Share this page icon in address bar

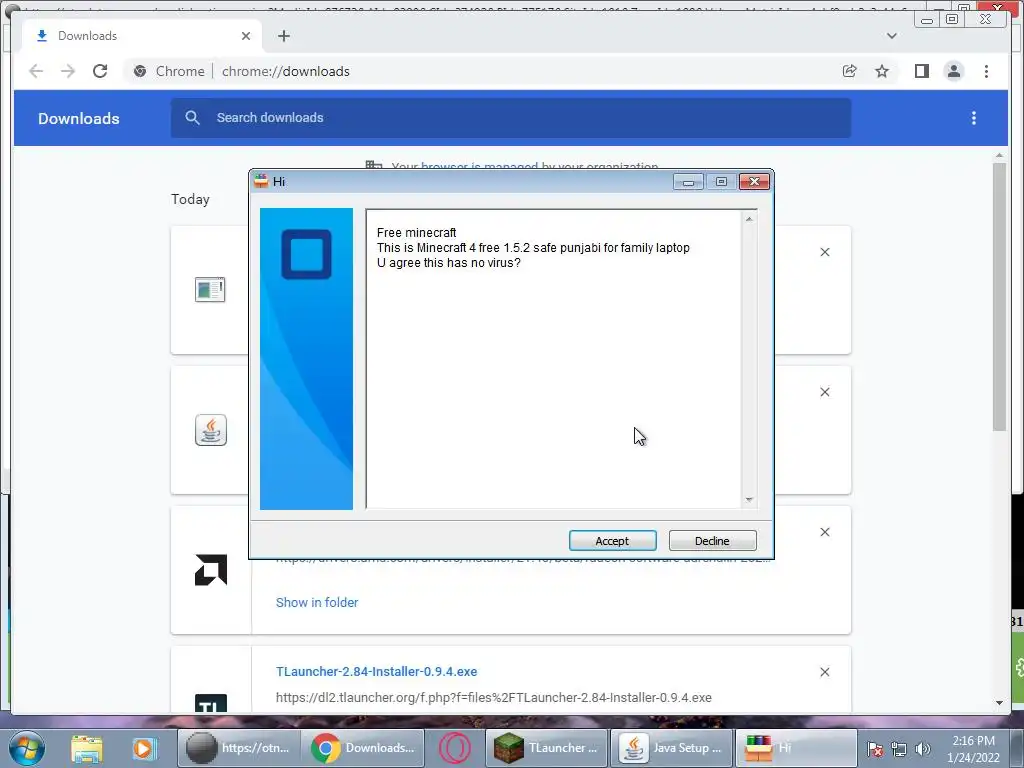[850, 71]
